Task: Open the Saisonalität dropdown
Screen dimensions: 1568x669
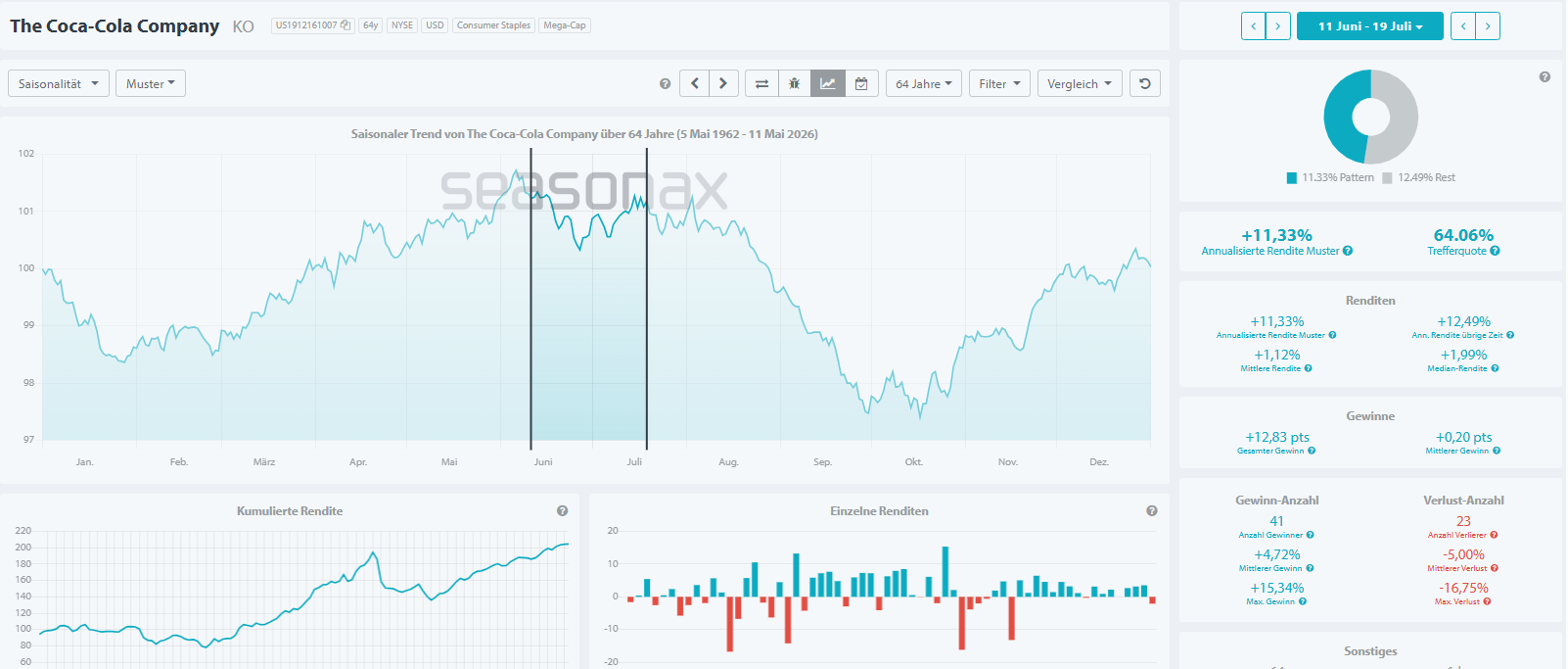Action: coord(59,83)
